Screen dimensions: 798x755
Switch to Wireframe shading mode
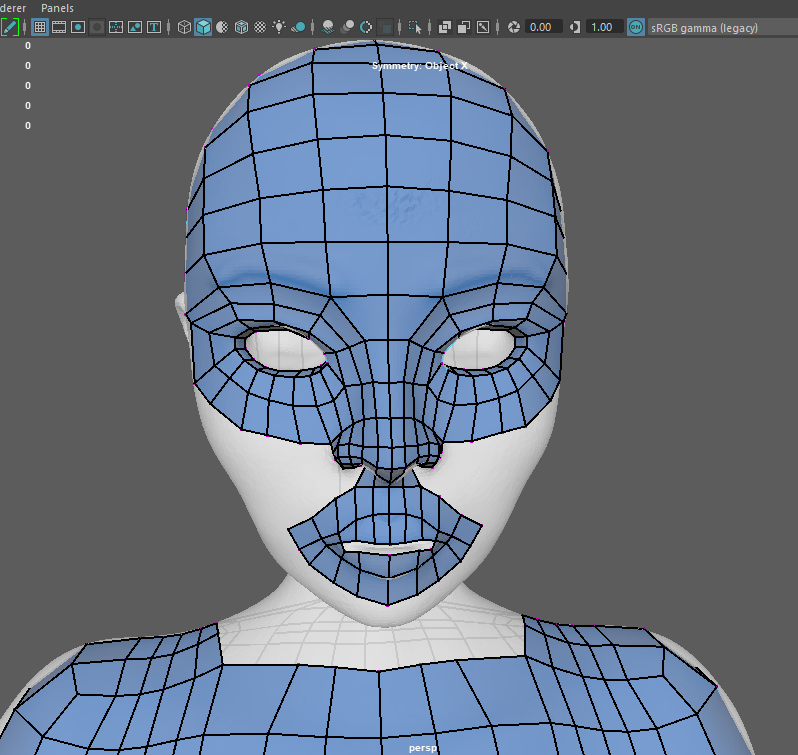(x=184, y=27)
